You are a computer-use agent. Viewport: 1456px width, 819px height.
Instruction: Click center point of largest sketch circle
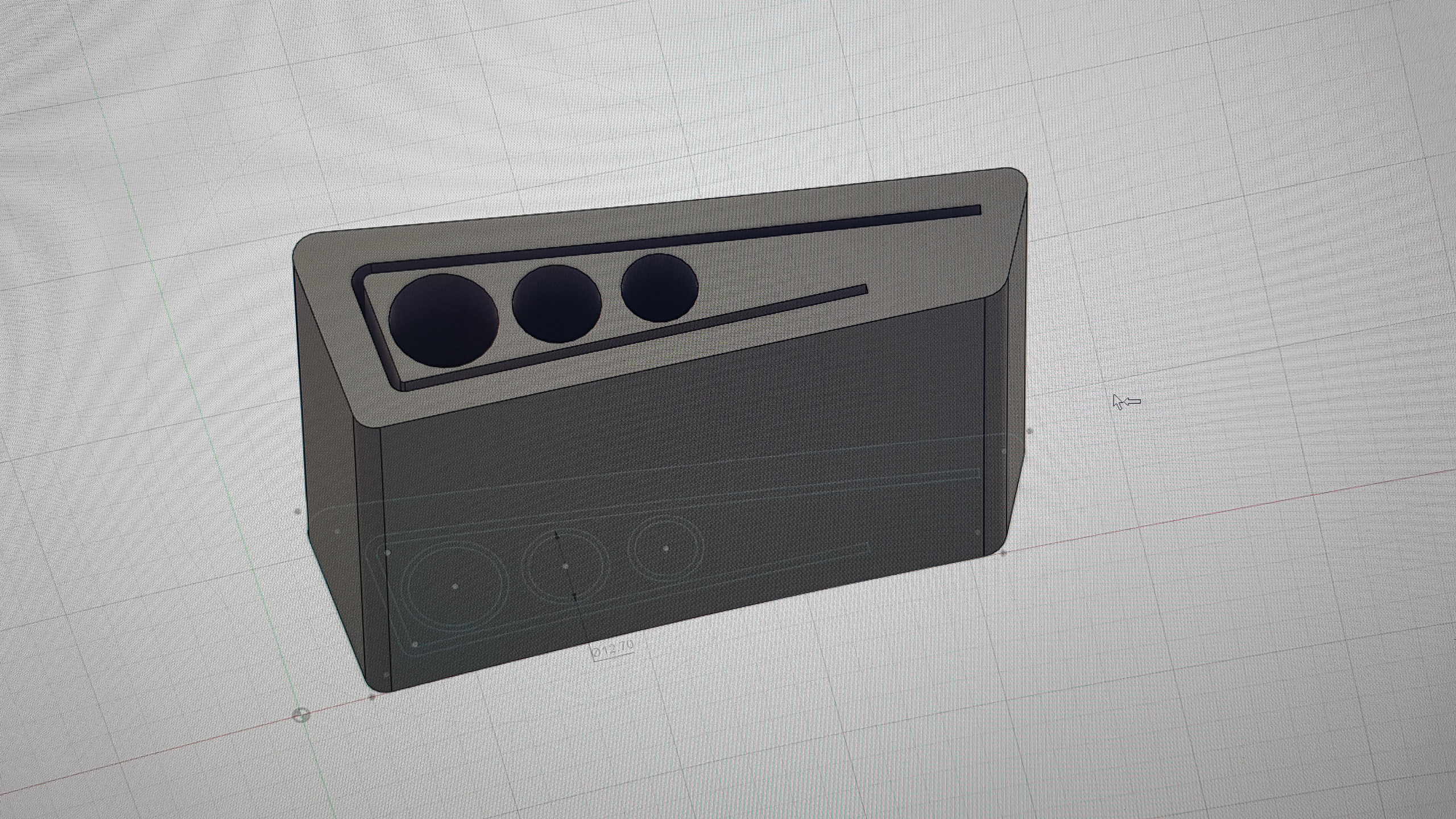pos(454,586)
